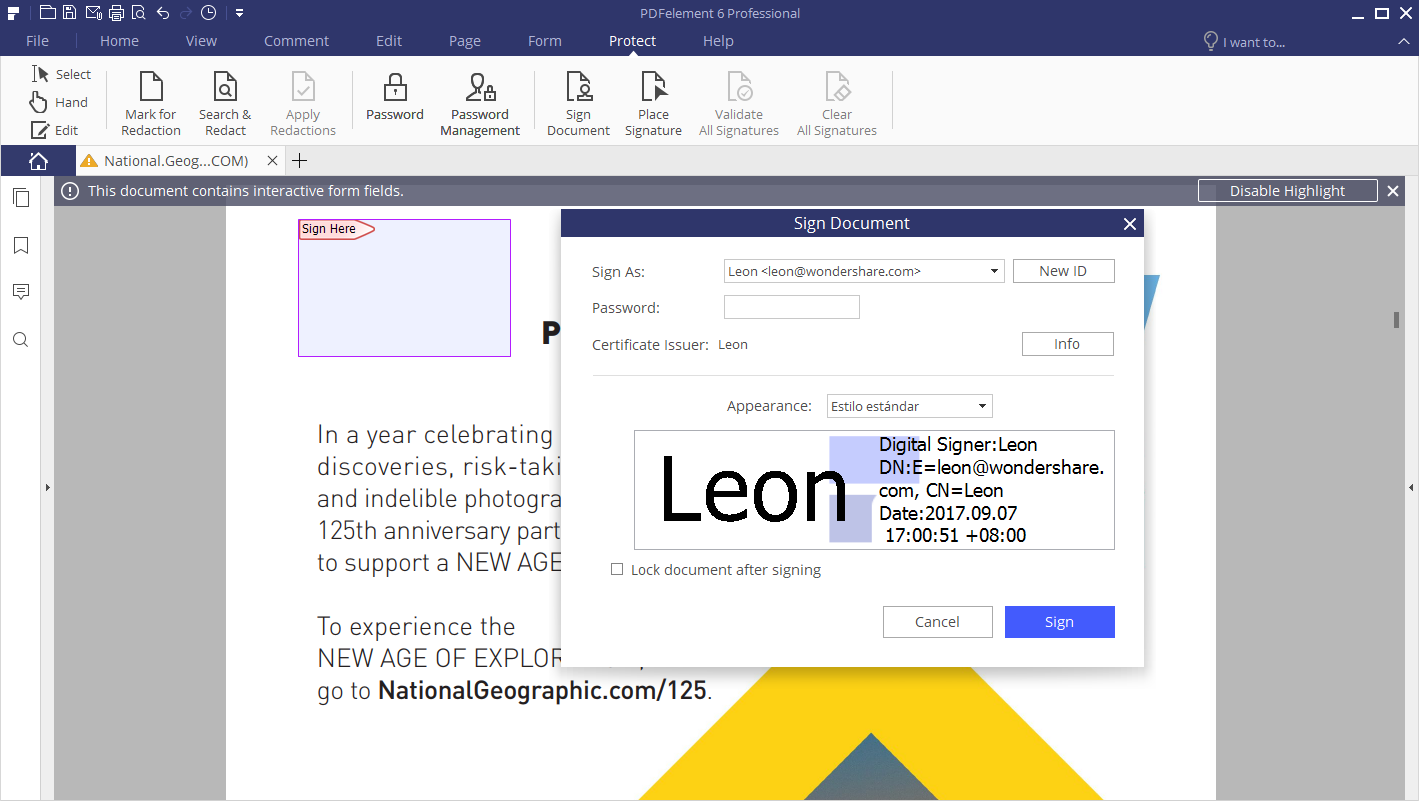This screenshot has width=1419, height=801.
Task: Open the search panel in sidebar
Action: tap(20, 340)
